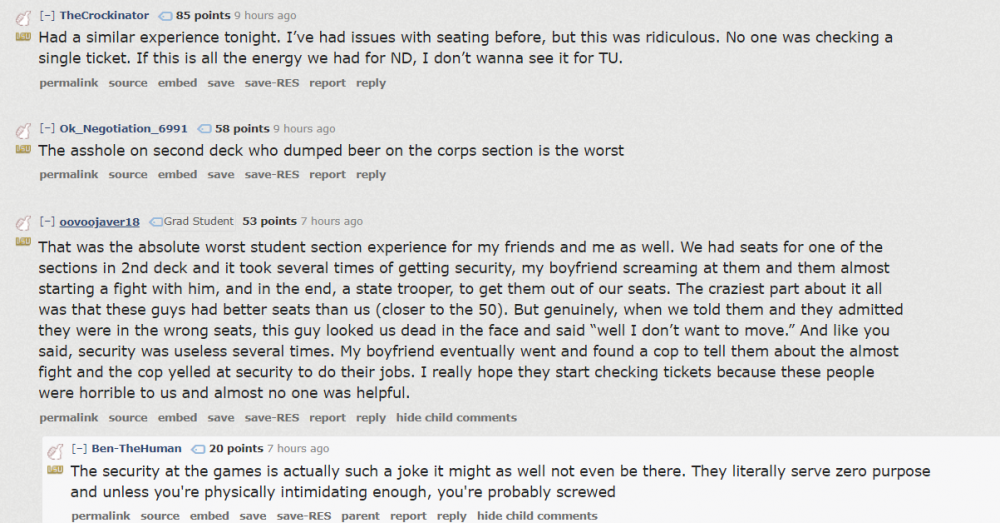Screen dimensions: 1000x523
Task: Upvote oovoojaver18's comment with the hand icon
Action: [24, 223]
